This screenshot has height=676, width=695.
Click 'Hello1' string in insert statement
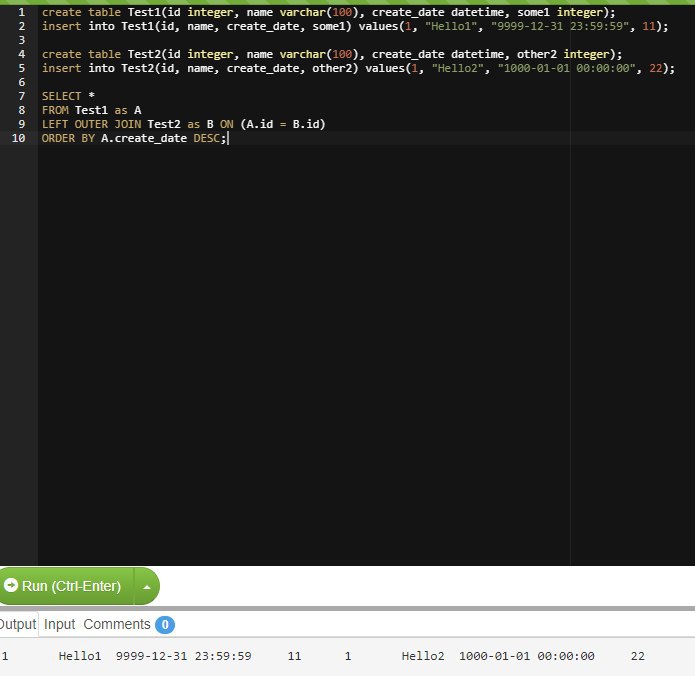[450, 26]
